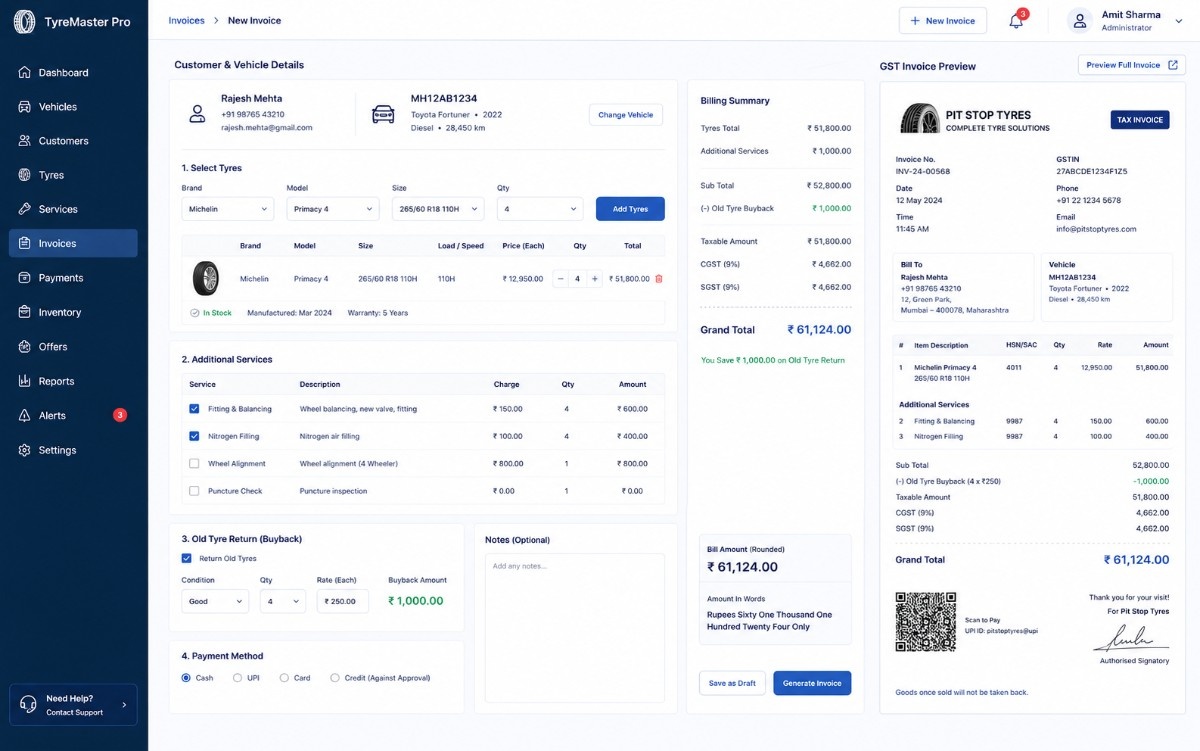Check Puncture Check service

point(194,491)
